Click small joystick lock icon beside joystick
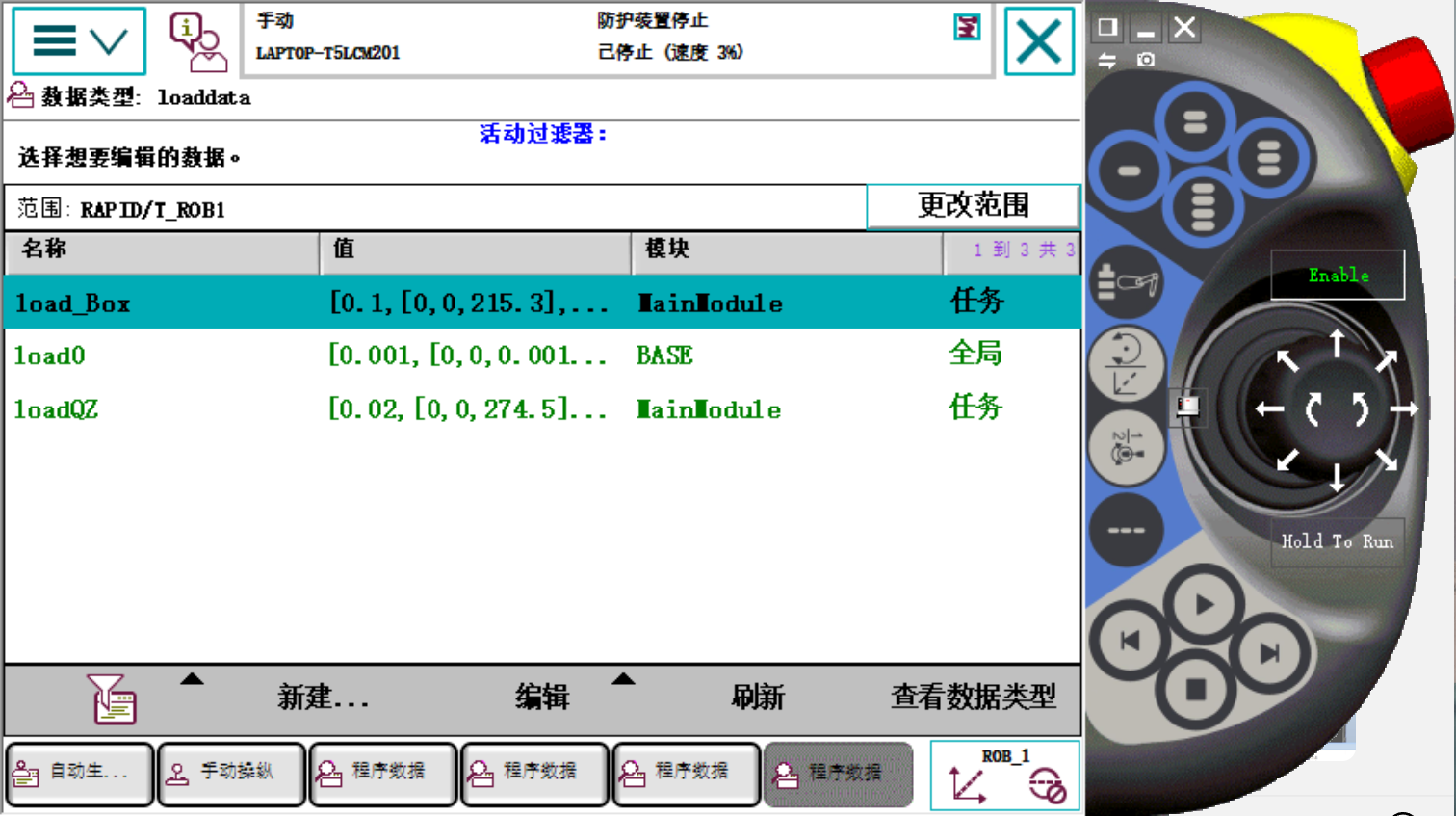The height and width of the screenshot is (816, 1456). 1188,407
